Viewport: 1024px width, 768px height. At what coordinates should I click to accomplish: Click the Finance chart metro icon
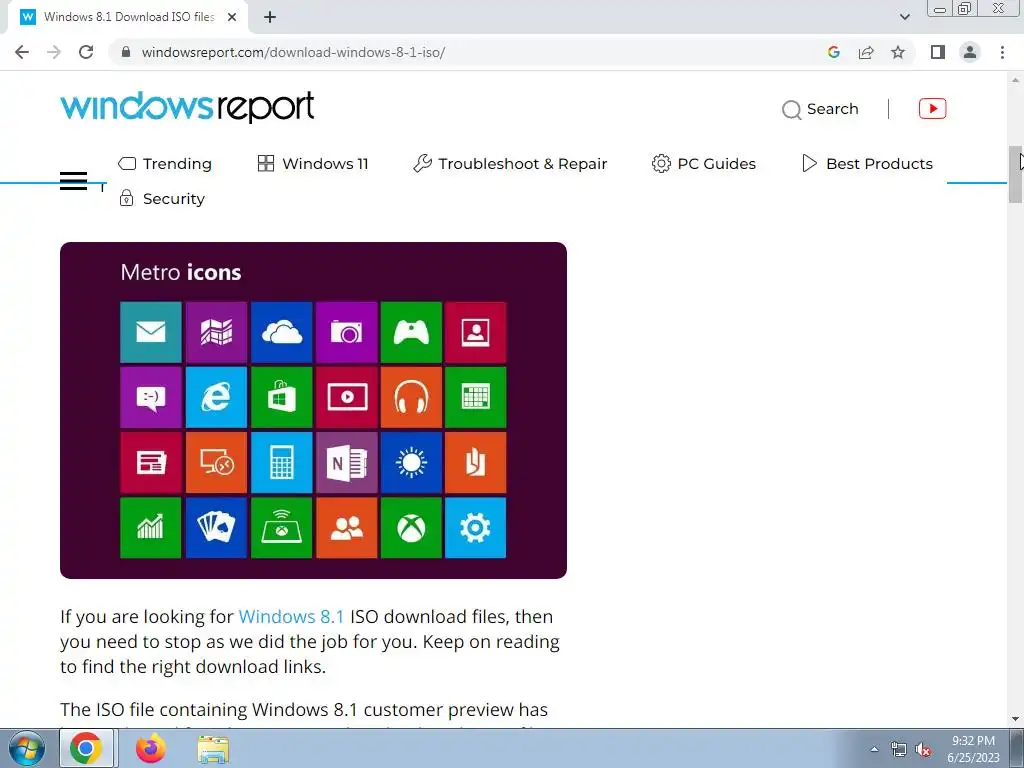(151, 528)
